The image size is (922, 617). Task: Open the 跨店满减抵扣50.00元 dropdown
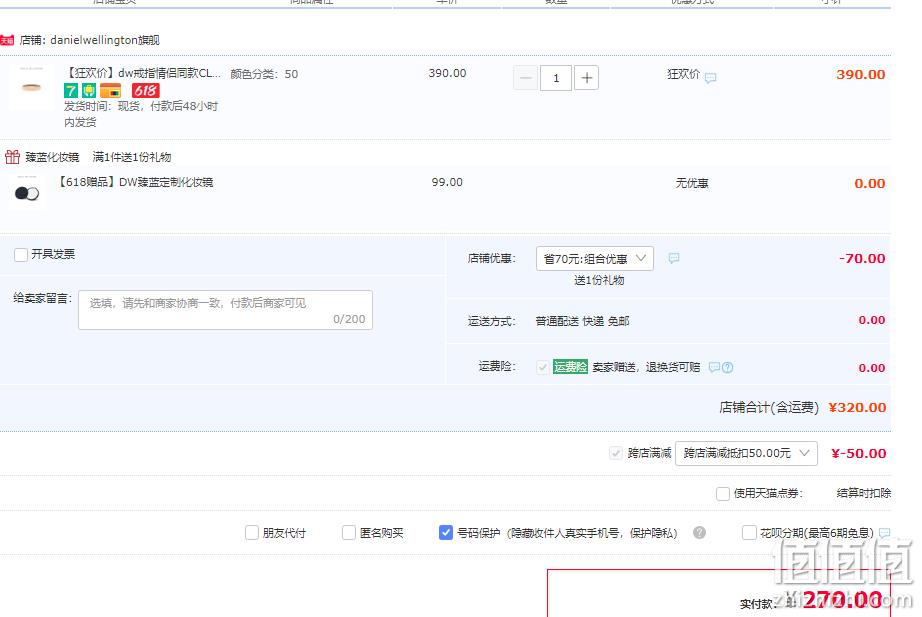pyautogui.click(x=746, y=453)
